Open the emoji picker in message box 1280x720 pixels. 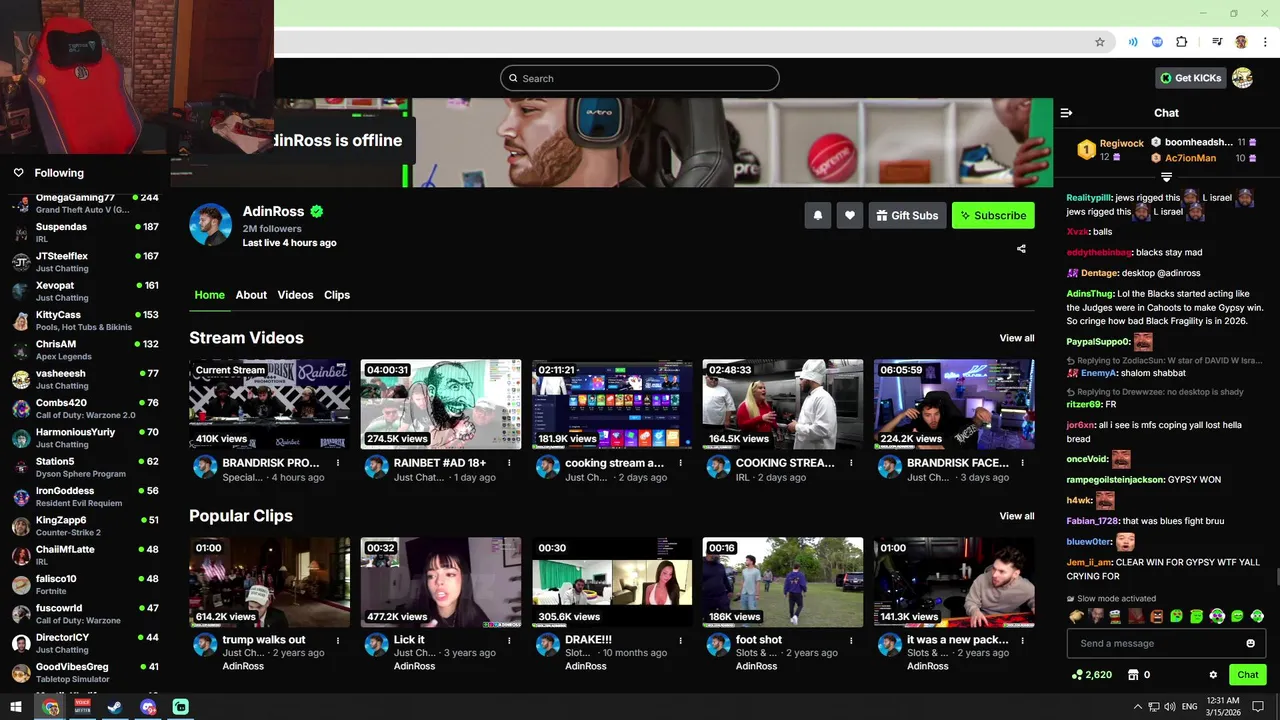pyautogui.click(x=1250, y=643)
